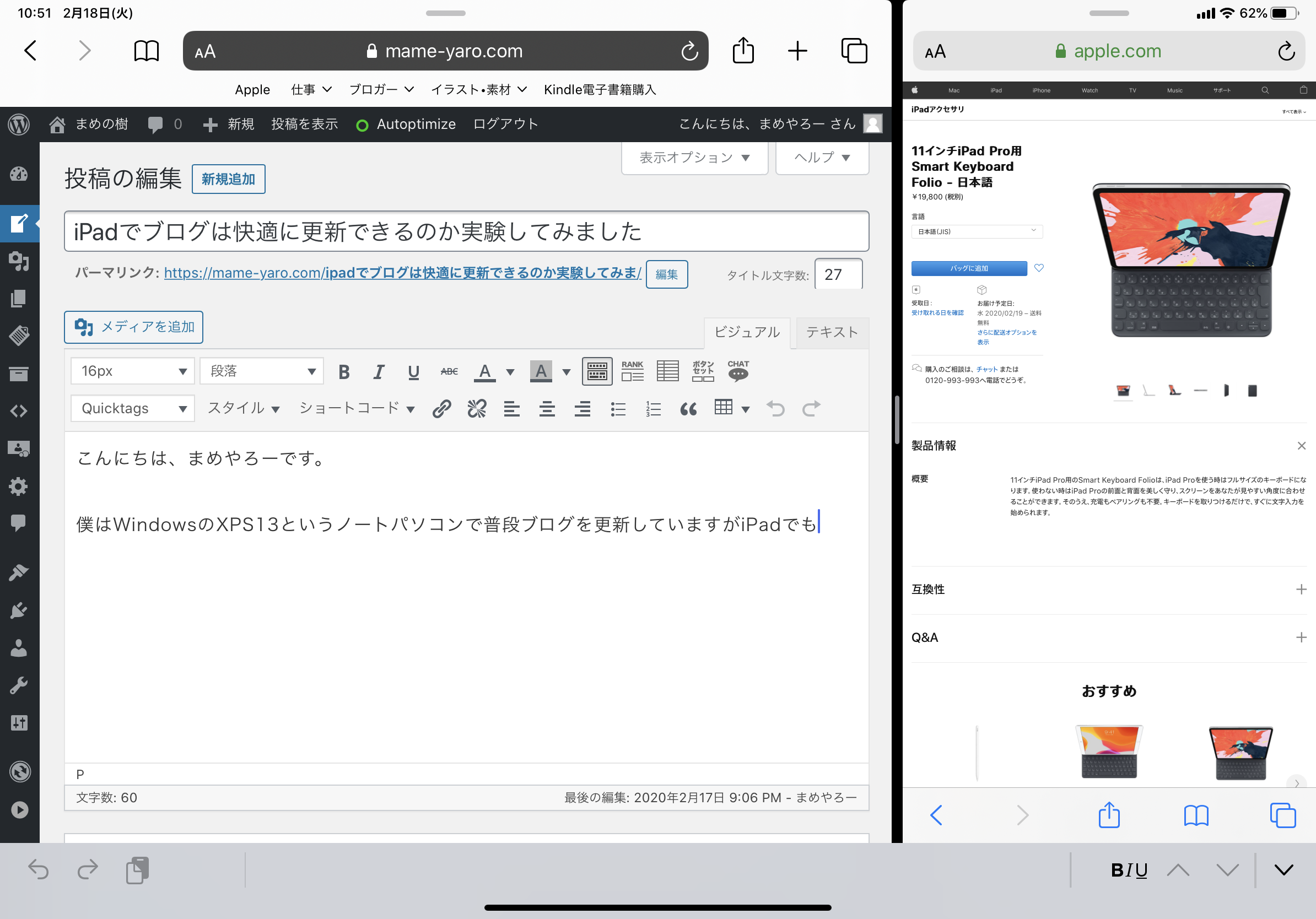Click the insert link icon
The height and width of the screenshot is (919, 1316).
pos(441,408)
